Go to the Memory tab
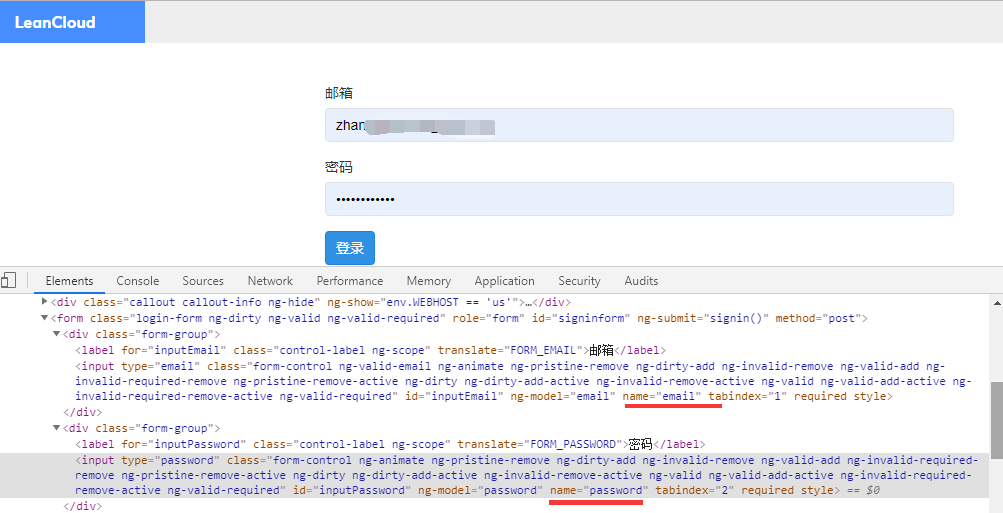 click(x=428, y=281)
